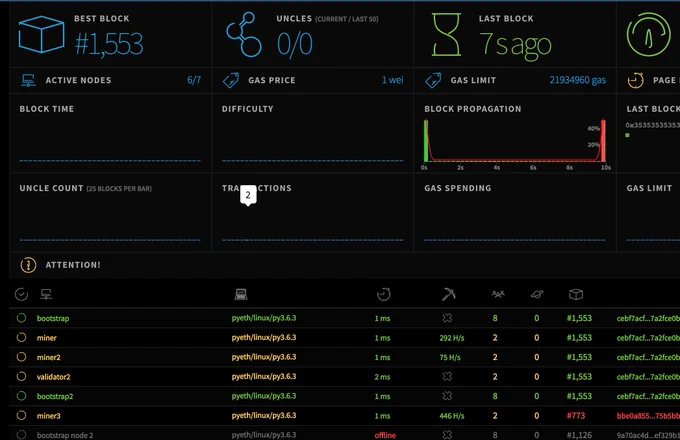This screenshot has height=440, width=680.
Task: Click the Block Time chart heading
Action: tap(46, 109)
